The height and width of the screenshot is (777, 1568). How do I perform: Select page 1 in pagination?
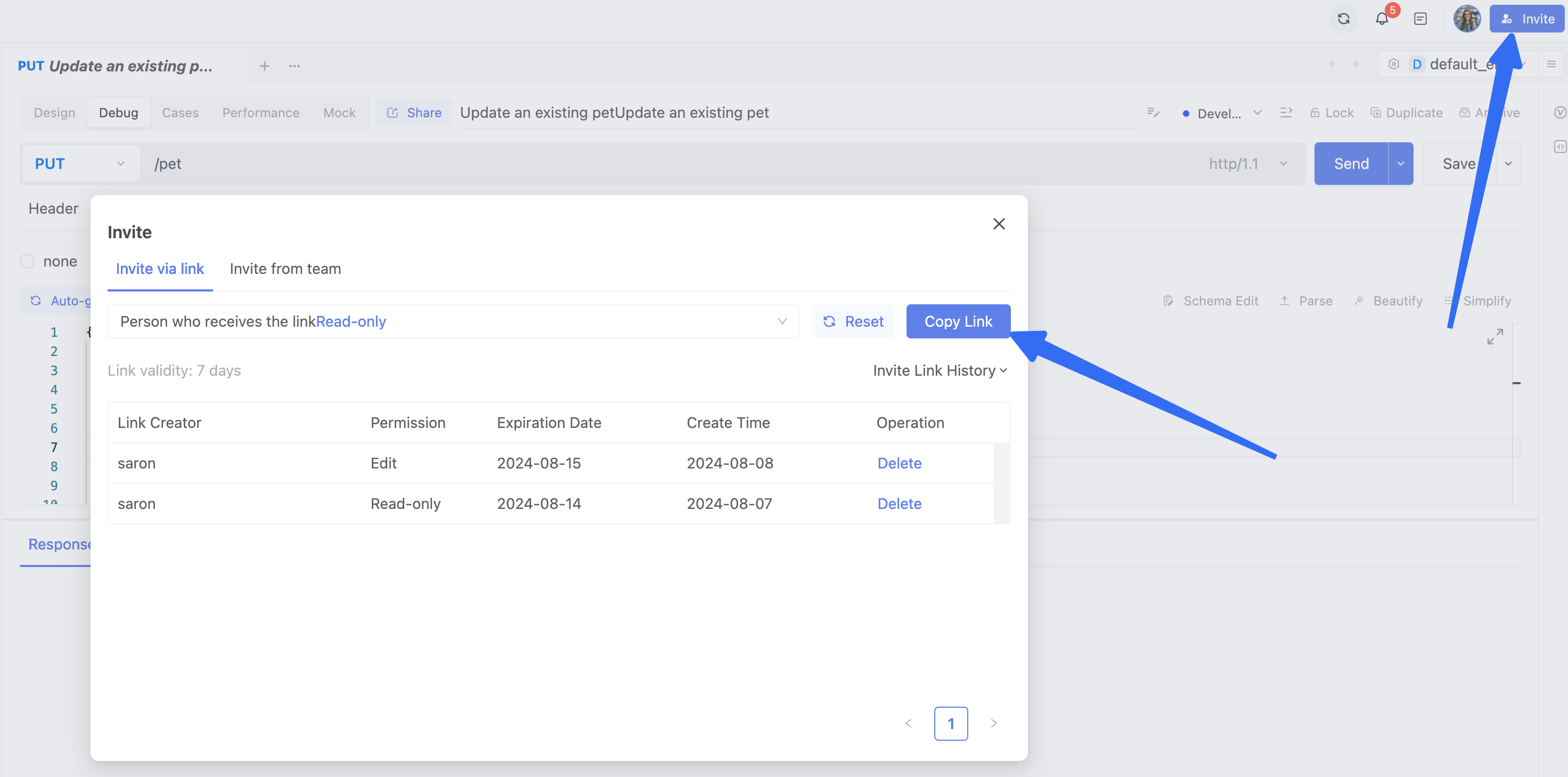pos(951,723)
